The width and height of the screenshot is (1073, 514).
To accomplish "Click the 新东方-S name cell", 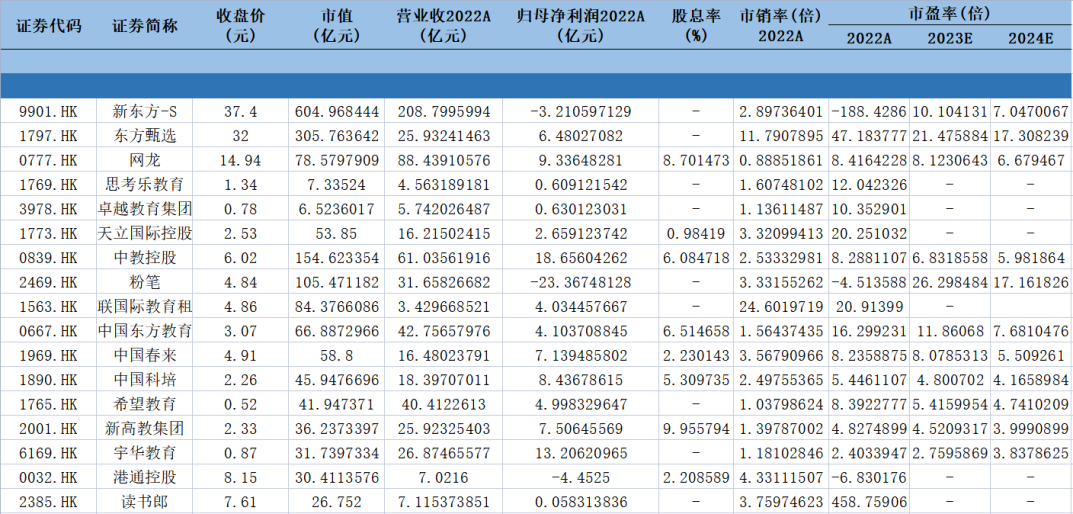I will point(145,111).
